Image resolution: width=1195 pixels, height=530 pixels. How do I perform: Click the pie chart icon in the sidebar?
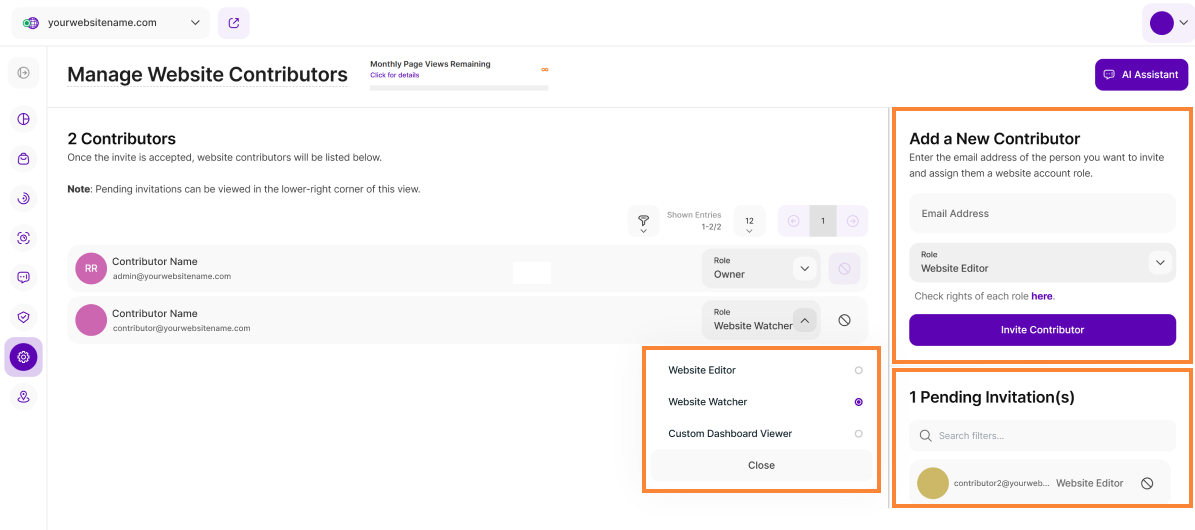point(24,119)
